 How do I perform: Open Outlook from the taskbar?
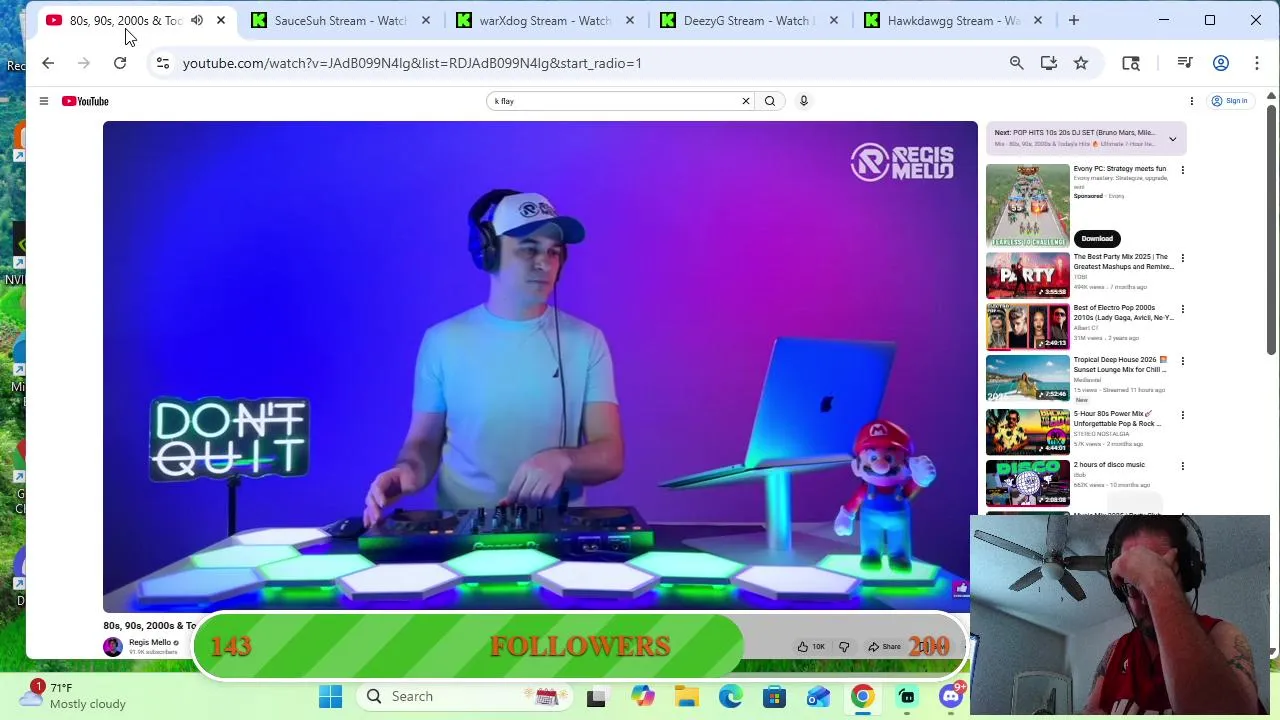pos(818,696)
